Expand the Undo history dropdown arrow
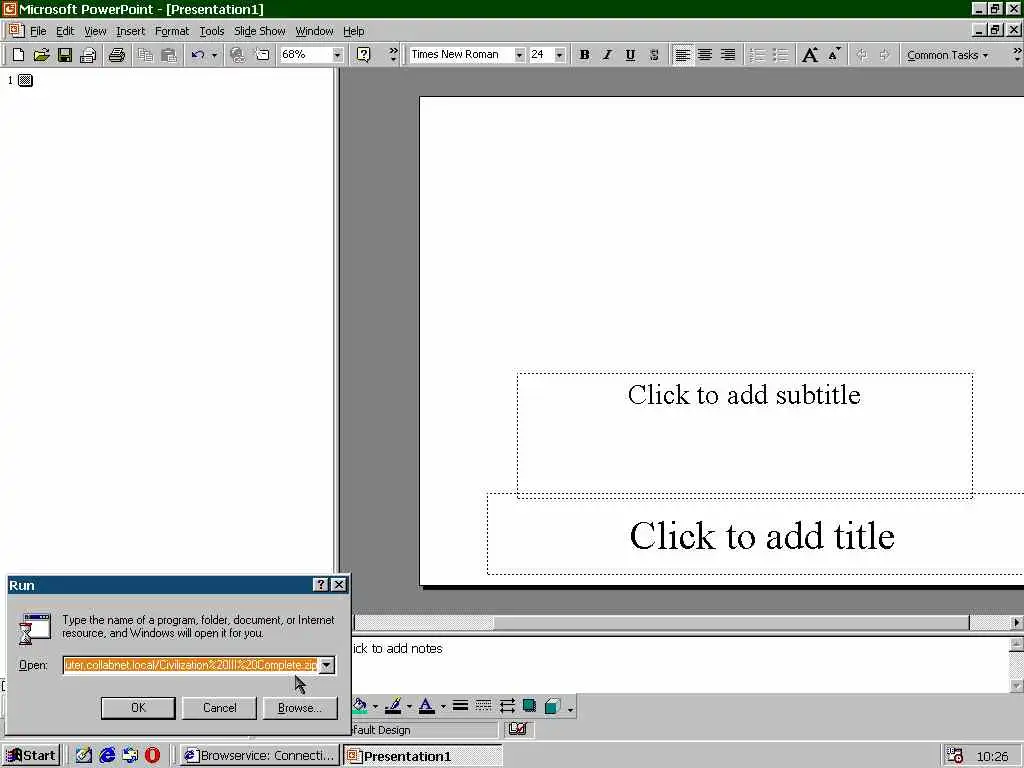The width and height of the screenshot is (1024, 768). [x=214, y=55]
